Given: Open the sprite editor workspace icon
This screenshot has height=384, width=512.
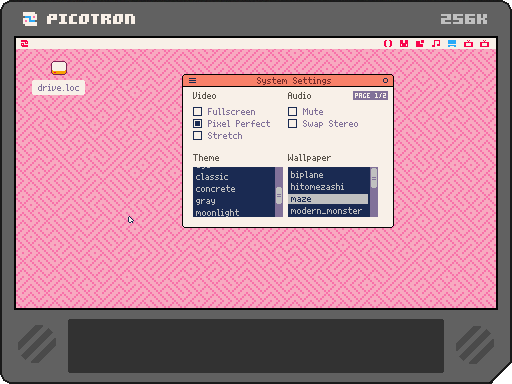Looking at the screenshot, I should tap(404, 43).
